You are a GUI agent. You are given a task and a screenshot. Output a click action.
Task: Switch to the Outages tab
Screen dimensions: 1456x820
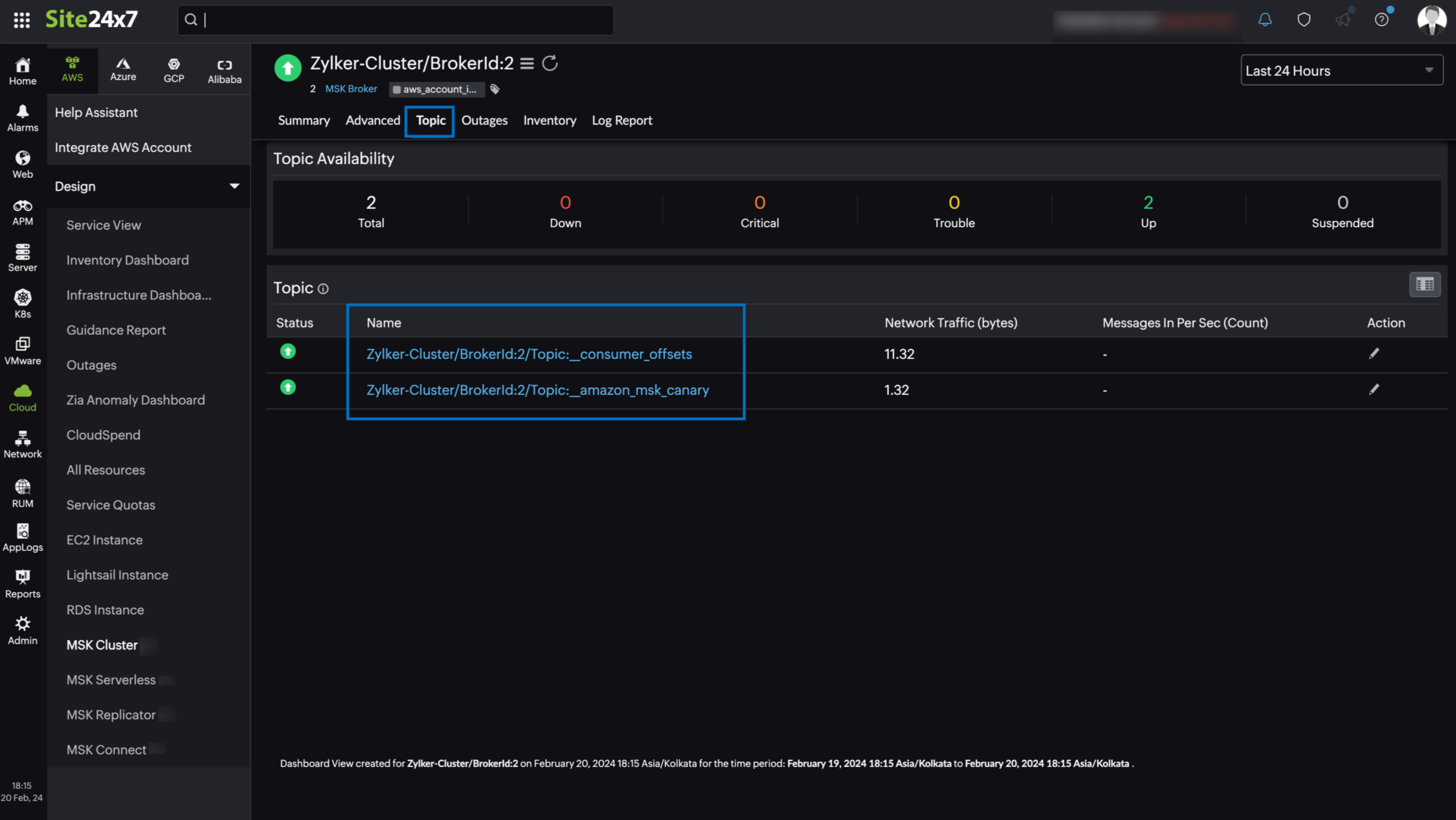[x=484, y=120]
